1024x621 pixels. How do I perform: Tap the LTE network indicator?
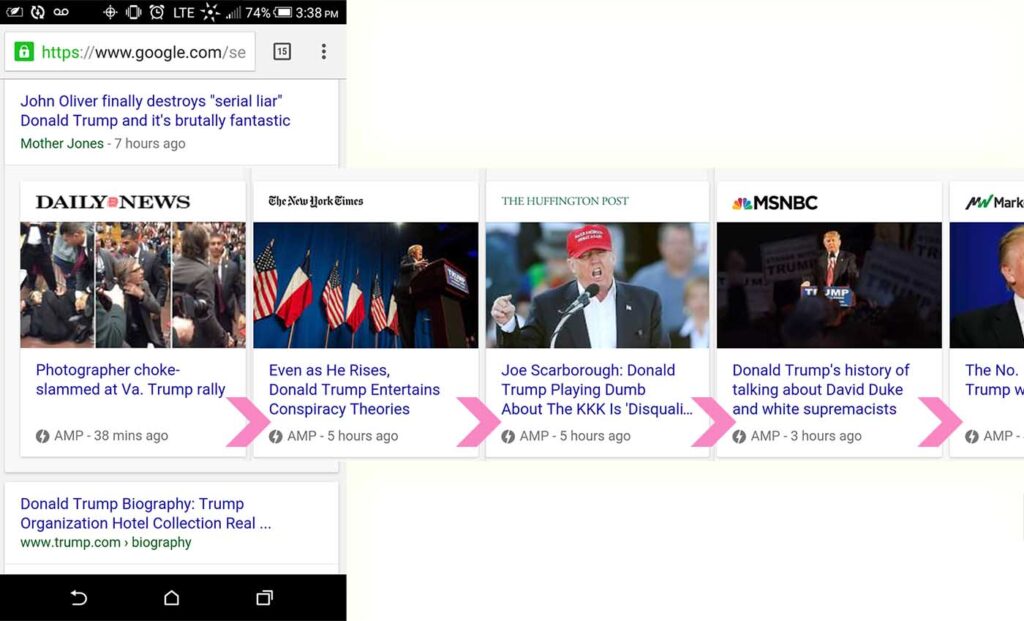click(184, 12)
